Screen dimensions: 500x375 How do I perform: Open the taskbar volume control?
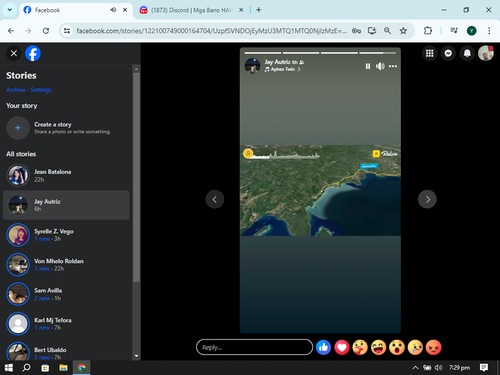coord(438,368)
